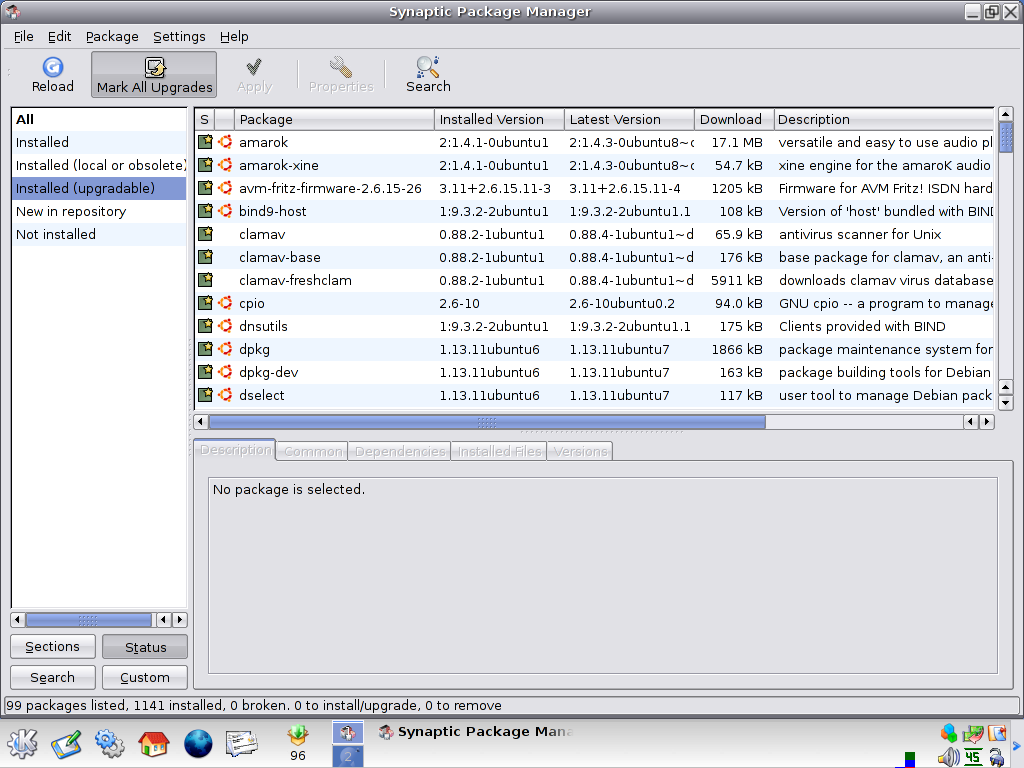Select the bind9-host package name

coord(272,211)
